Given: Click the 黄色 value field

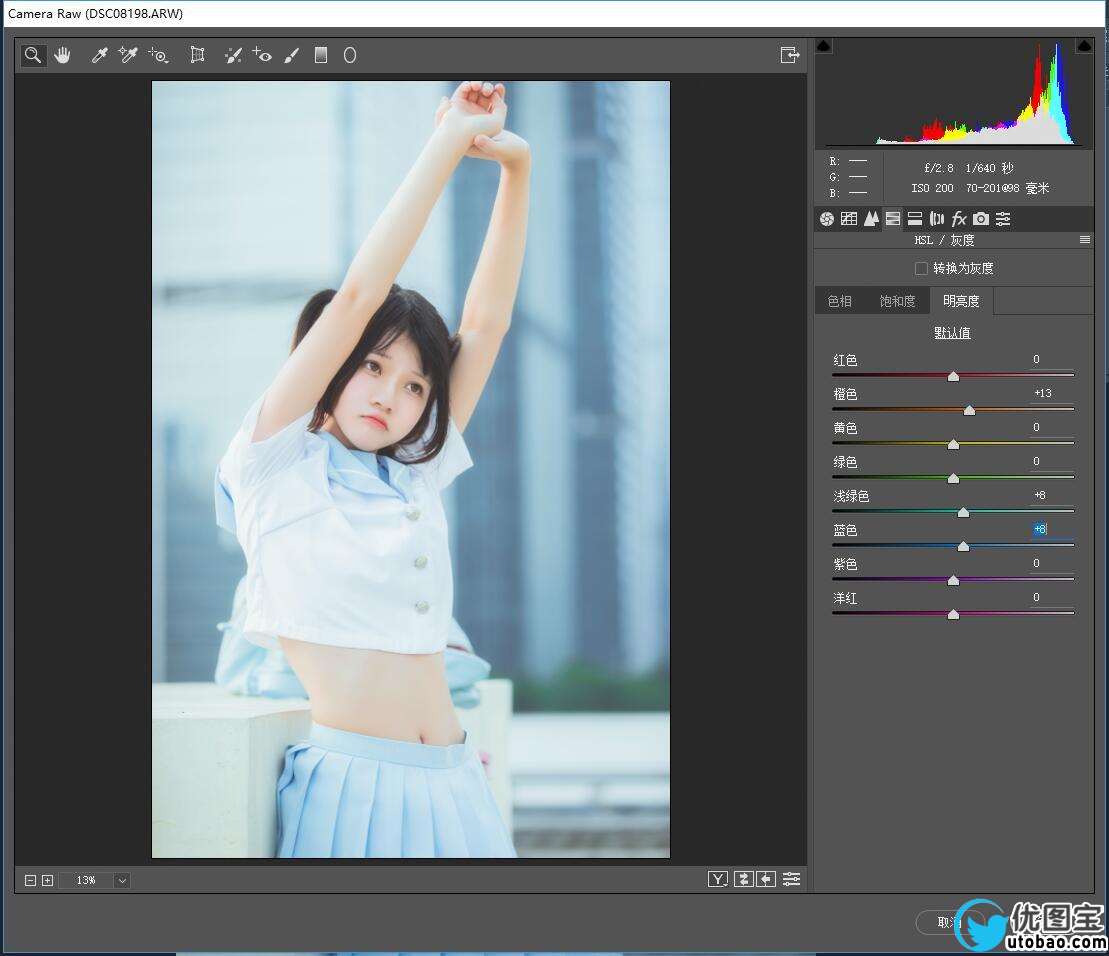Looking at the screenshot, I should [1052, 427].
